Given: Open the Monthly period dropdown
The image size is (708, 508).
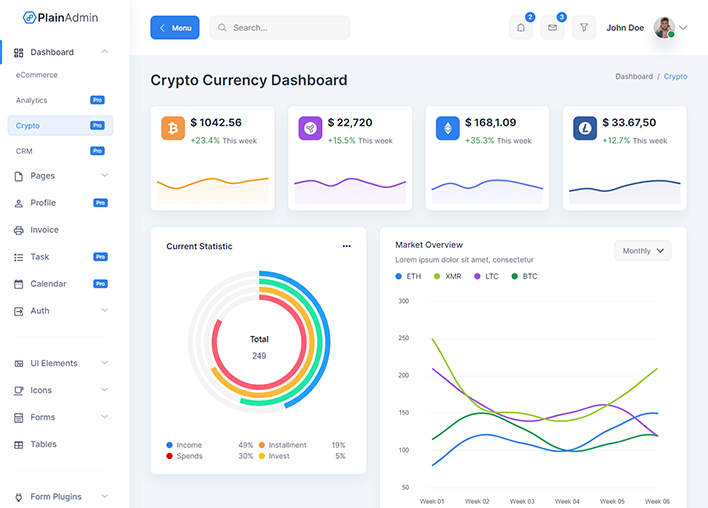Looking at the screenshot, I should pos(642,251).
